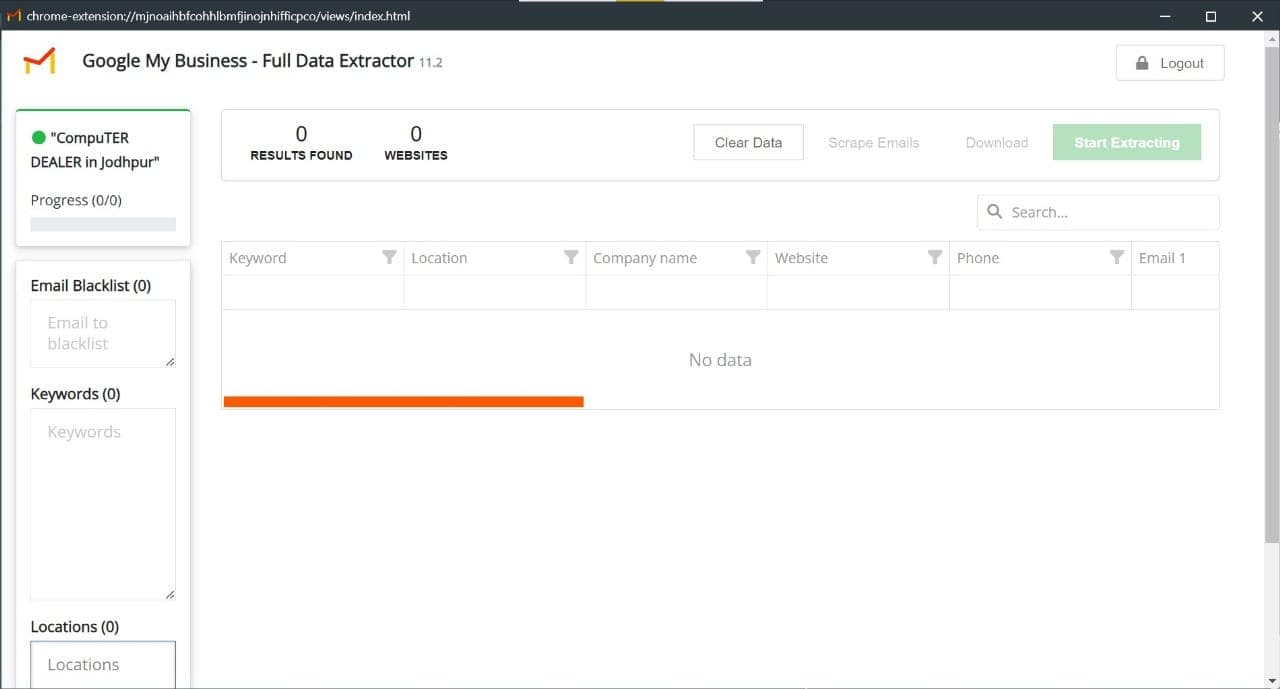Click the Google My Business logo icon

39,62
